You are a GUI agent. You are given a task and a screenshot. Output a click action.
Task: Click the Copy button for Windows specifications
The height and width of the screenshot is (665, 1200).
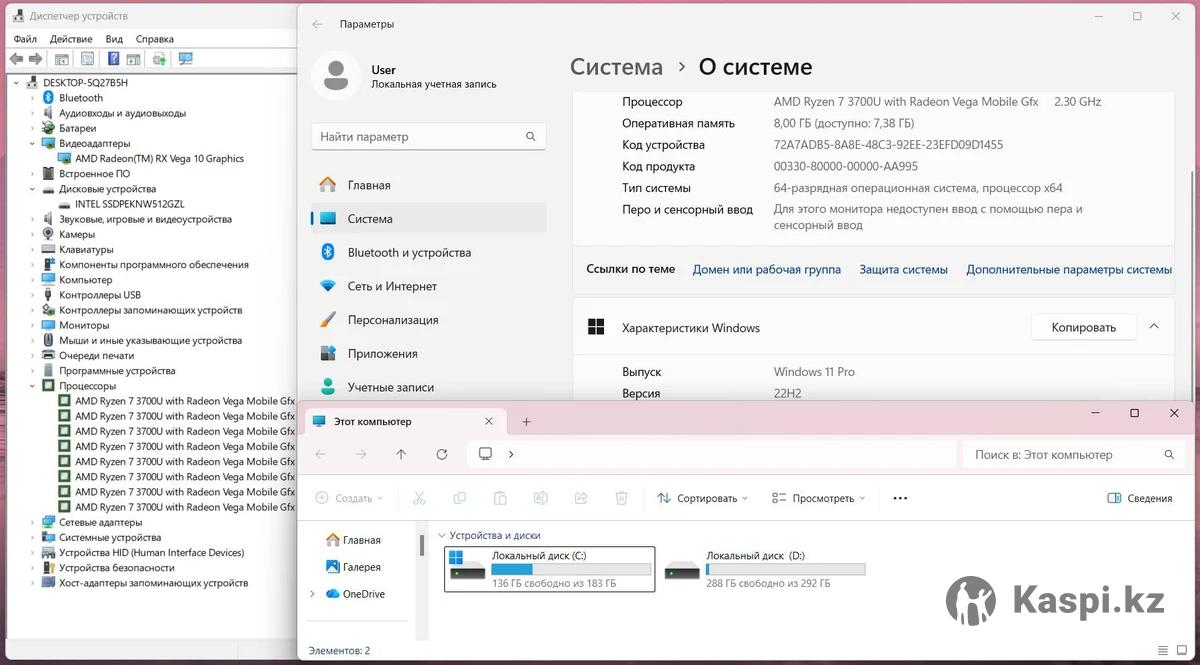click(x=1083, y=327)
